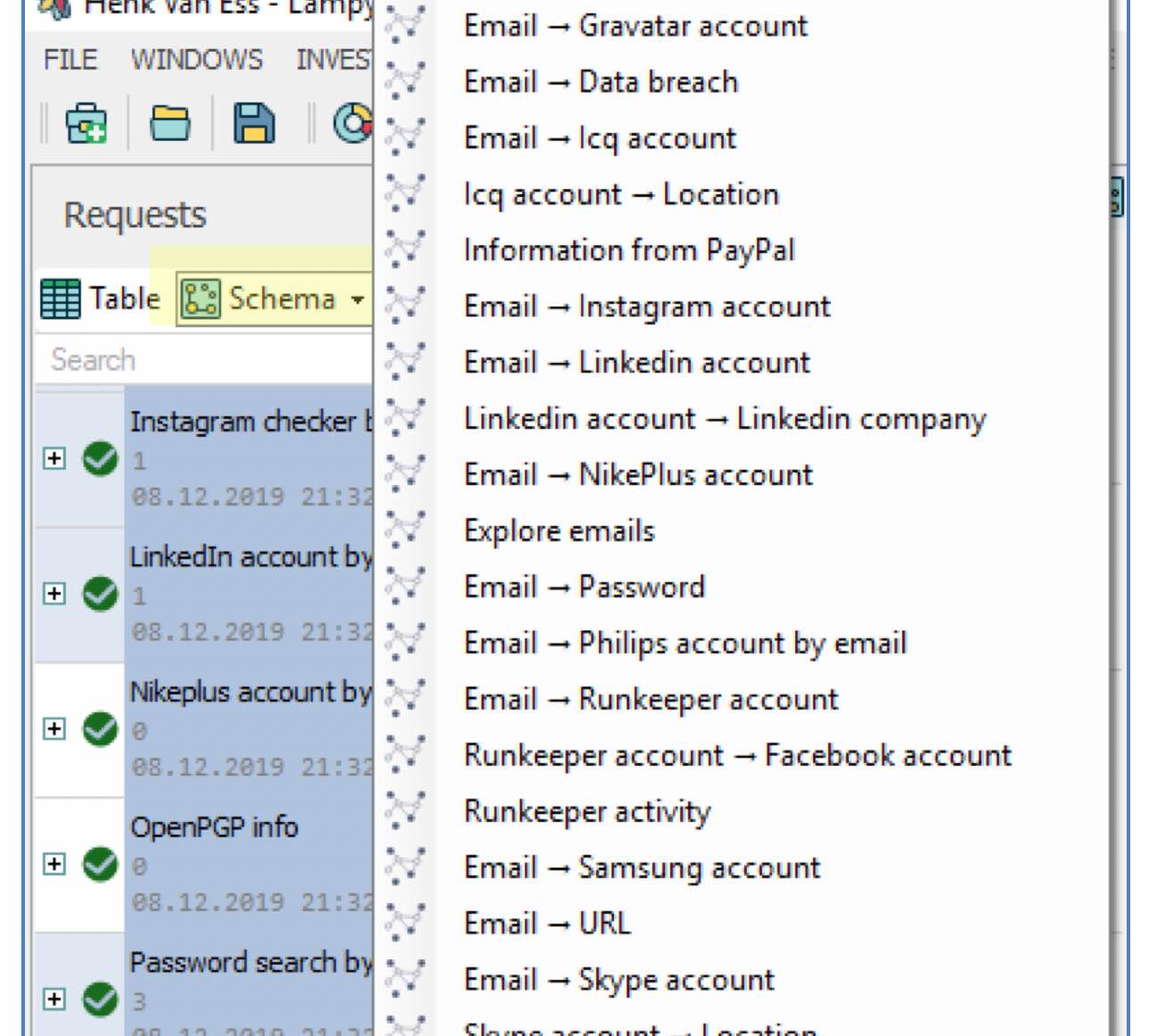
Task: Choose Email → NikePlus account
Action: [x=638, y=475]
